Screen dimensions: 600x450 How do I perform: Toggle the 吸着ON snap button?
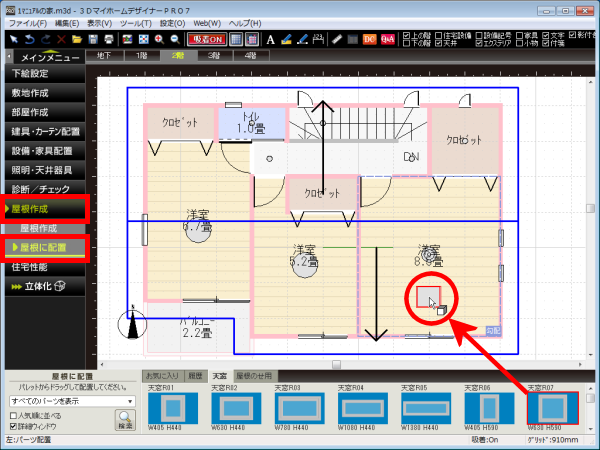pos(206,39)
